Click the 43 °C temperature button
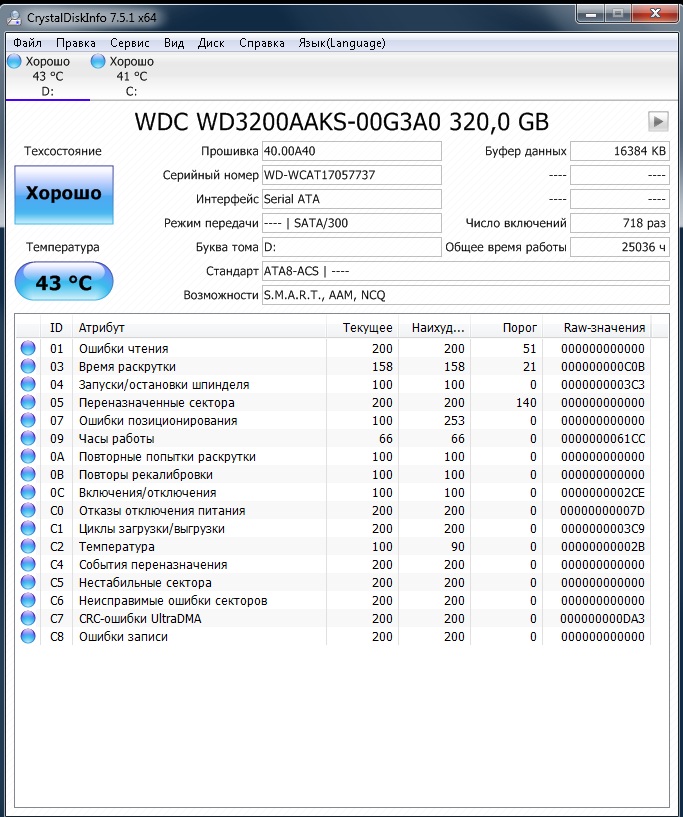 tap(64, 282)
